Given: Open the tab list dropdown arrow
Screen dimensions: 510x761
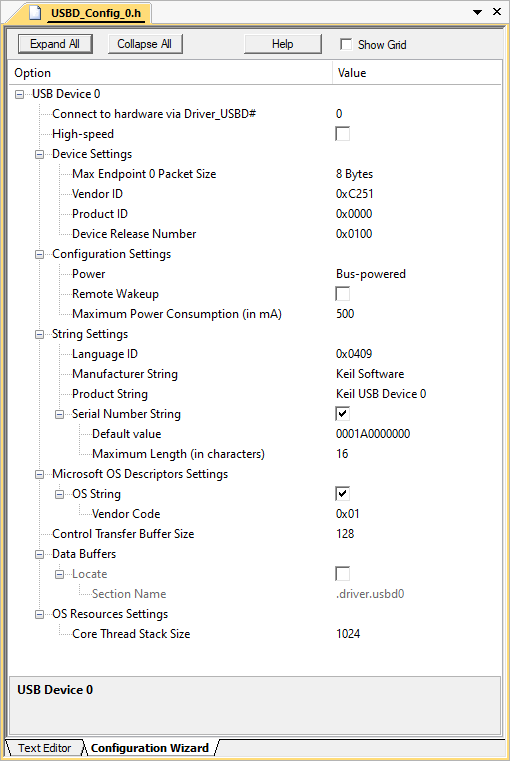Looking at the screenshot, I should click(477, 12).
